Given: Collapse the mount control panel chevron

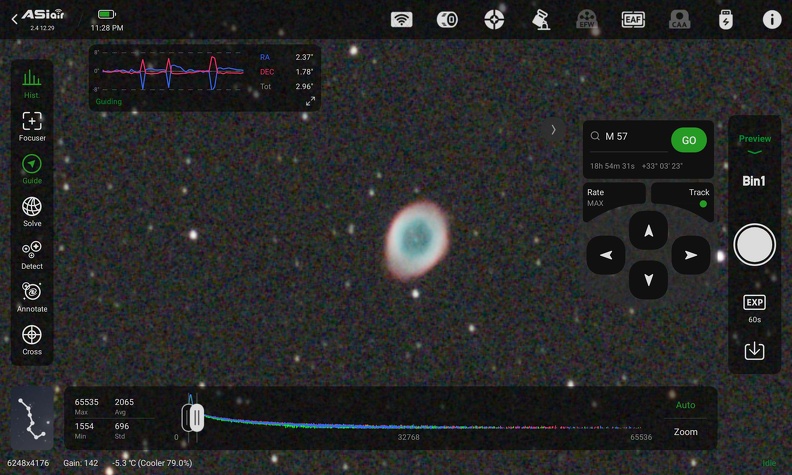Looking at the screenshot, I should tap(554, 130).
